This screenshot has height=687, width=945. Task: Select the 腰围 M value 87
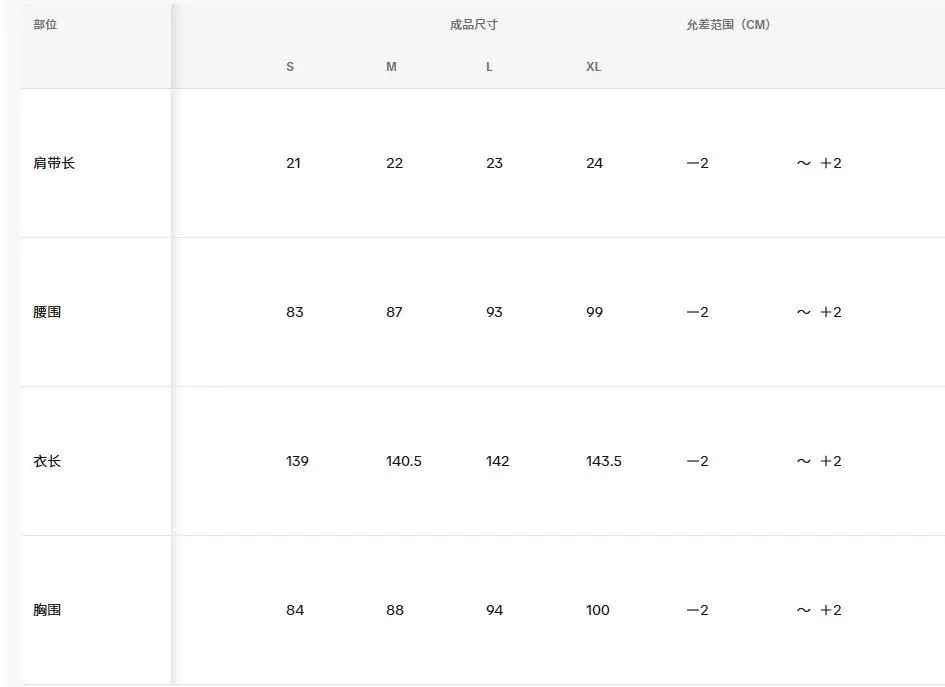click(394, 312)
